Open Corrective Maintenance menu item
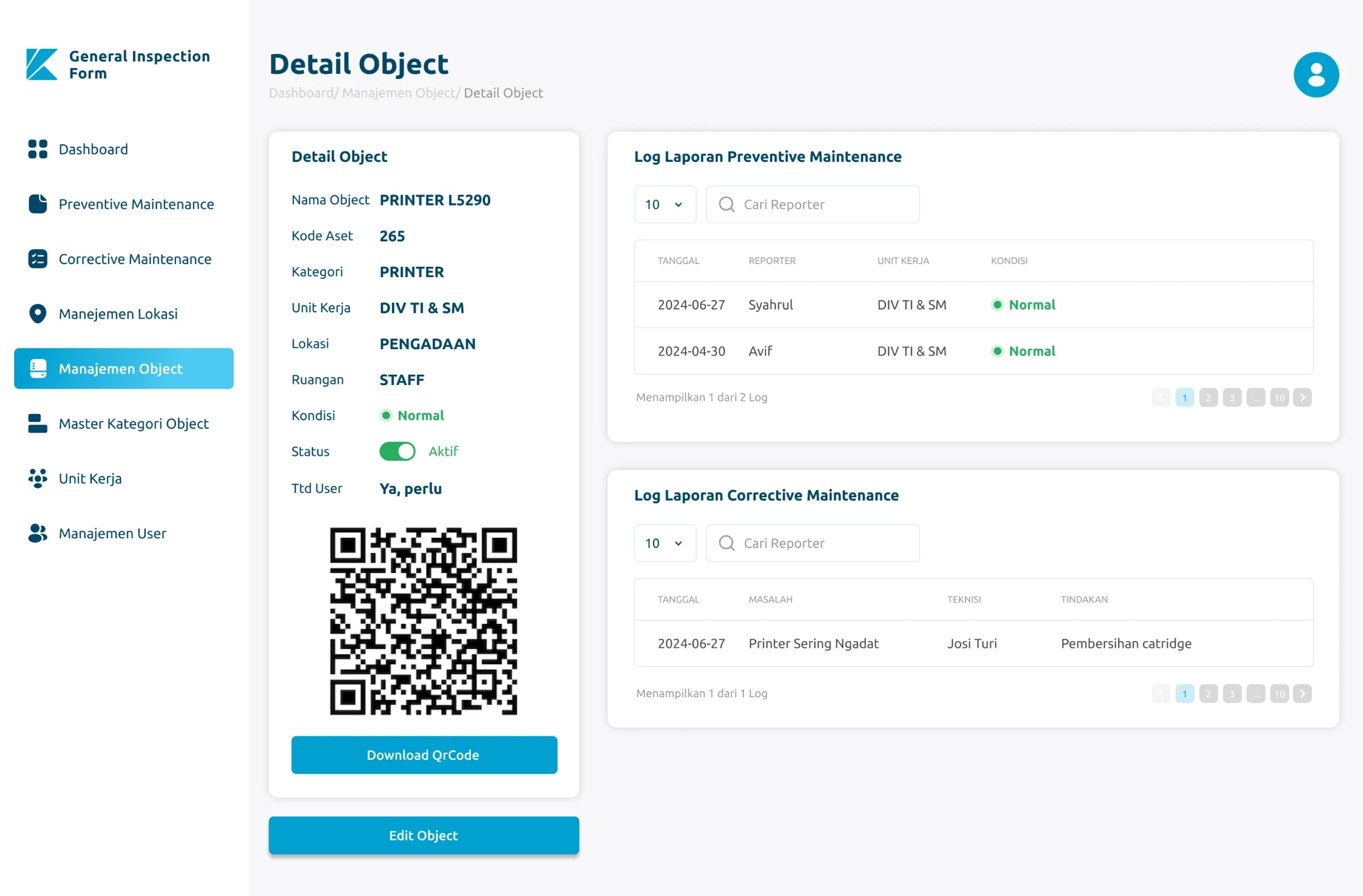This screenshot has height=896, width=1363. [124, 259]
